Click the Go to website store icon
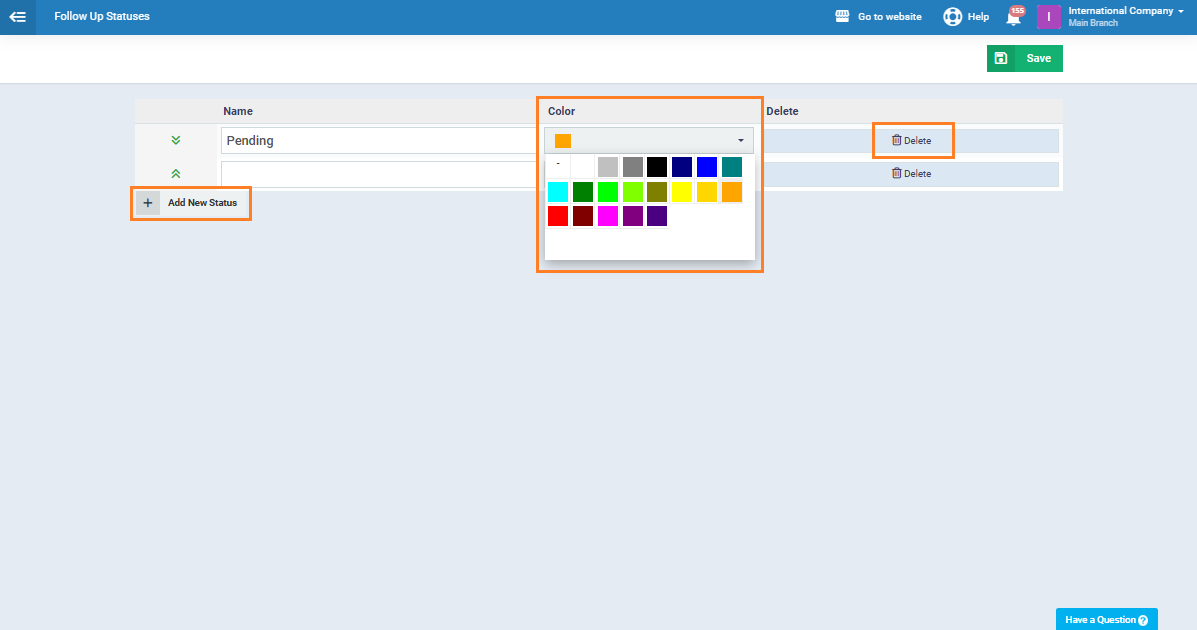The height and width of the screenshot is (630, 1197). click(x=843, y=17)
